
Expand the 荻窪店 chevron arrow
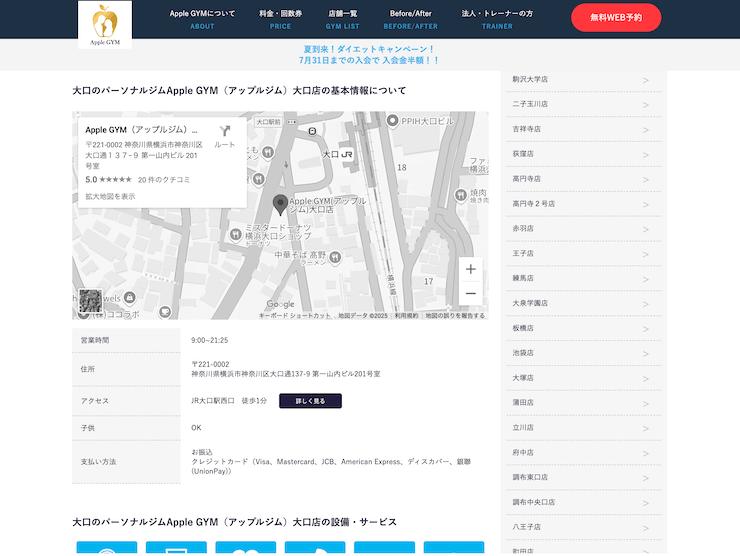click(x=646, y=155)
